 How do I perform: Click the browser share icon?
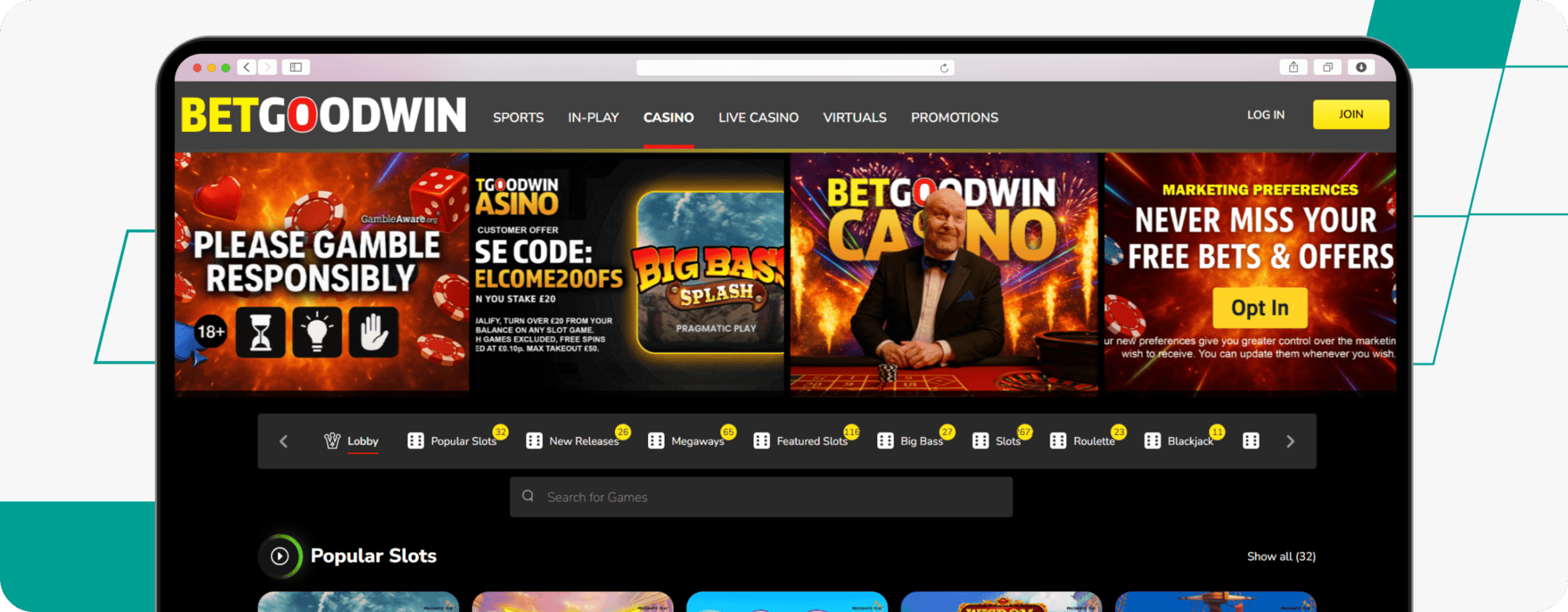click(1294, 67)
